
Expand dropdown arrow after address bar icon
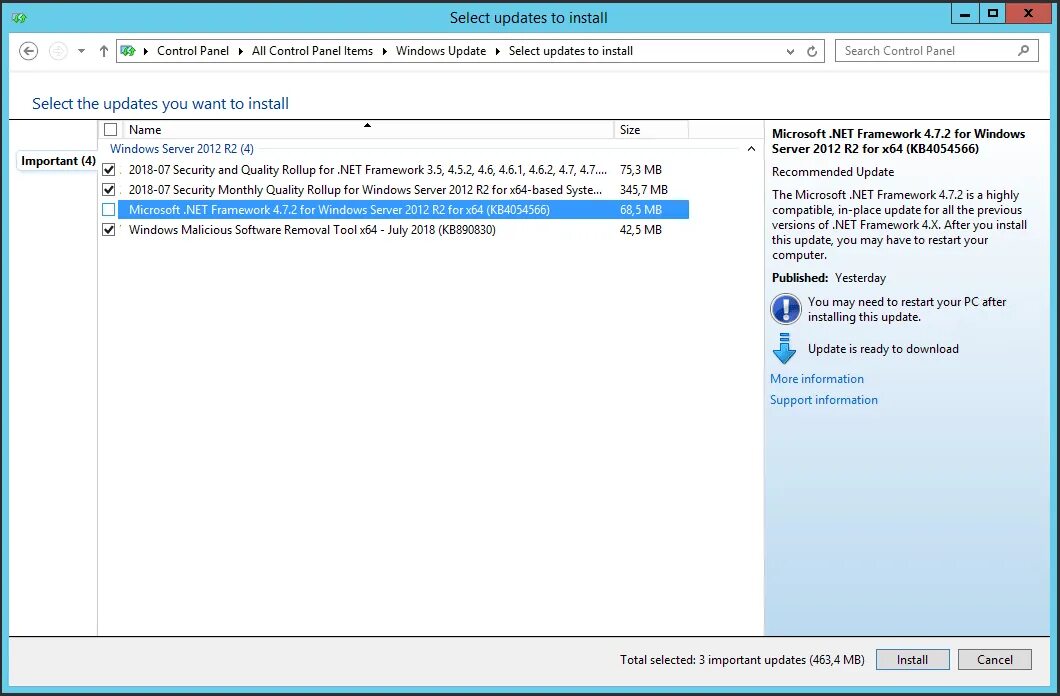145,51
